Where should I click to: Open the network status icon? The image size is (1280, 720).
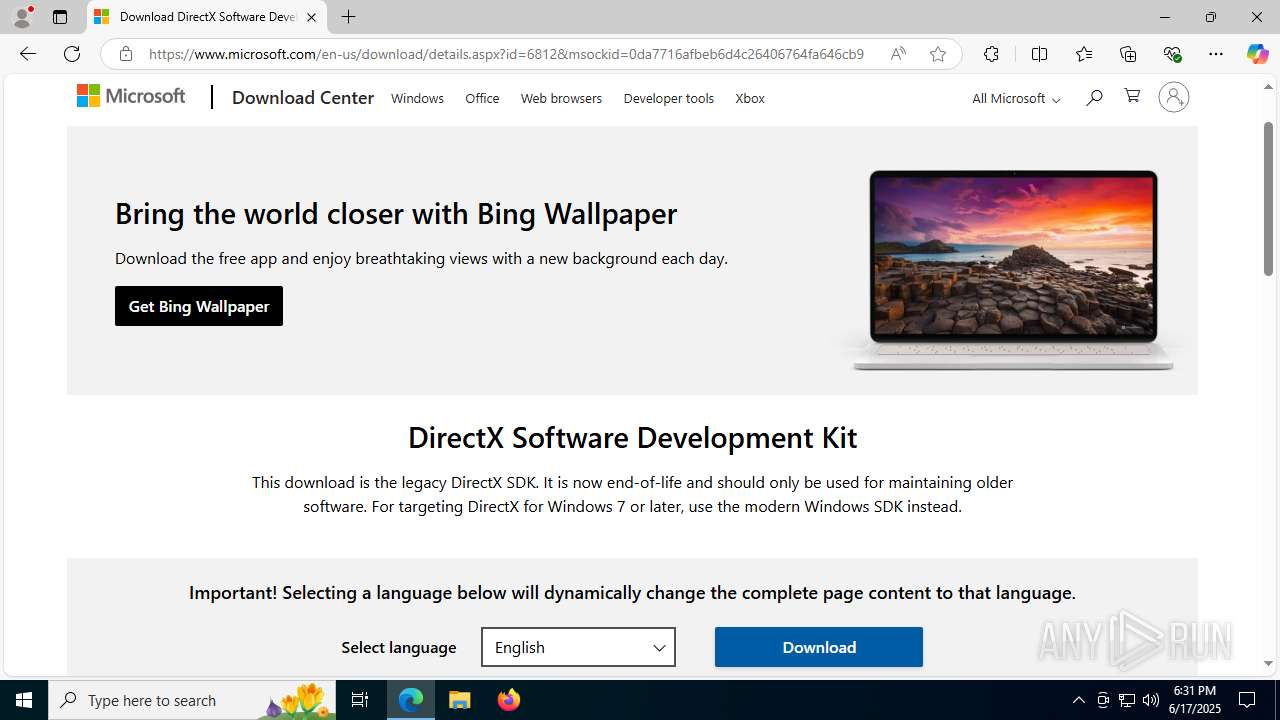point(1127,700)
